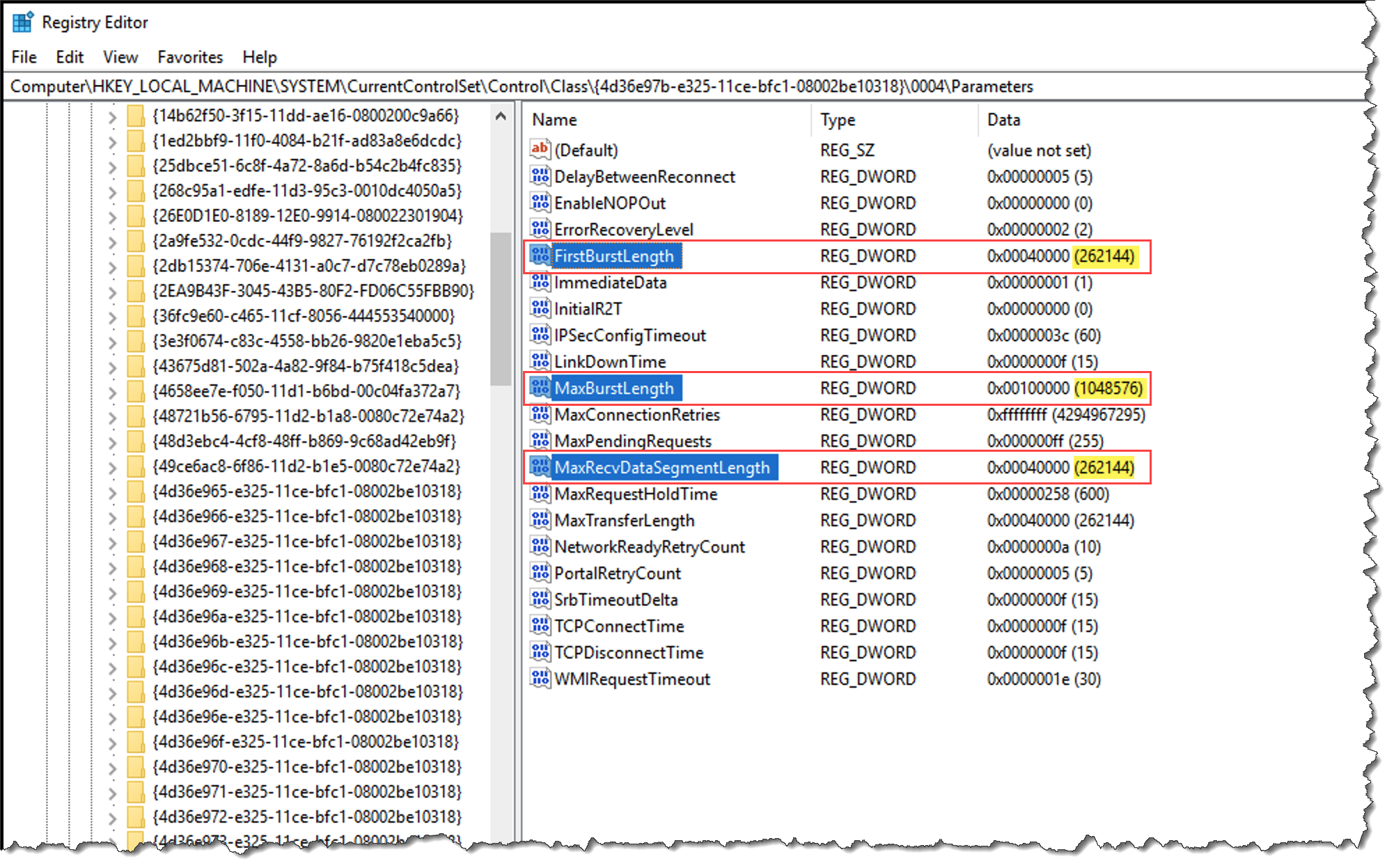1394x868 pixels.
Task: Expand the {1ed2bbf9-11f0-4084-b21f-ad83a8e6dcdc} key
Action: pyautogui.click(x=112, y=141)
